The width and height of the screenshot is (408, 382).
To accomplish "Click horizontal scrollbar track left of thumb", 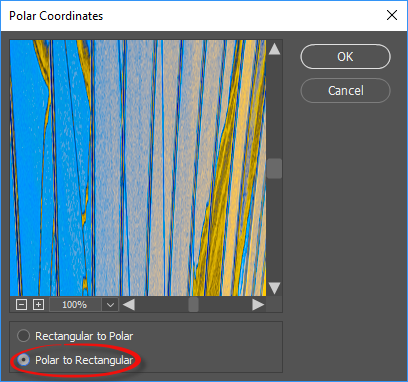I will 162,305.
